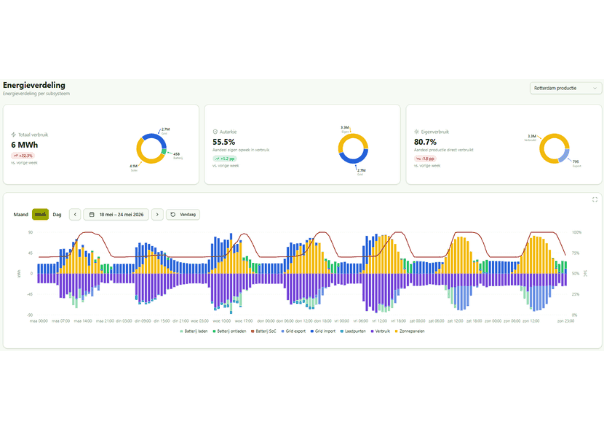This screenshot has height=430, width=604.
Task: Click the calendar icon in the date range button
Action: point(92,215)
